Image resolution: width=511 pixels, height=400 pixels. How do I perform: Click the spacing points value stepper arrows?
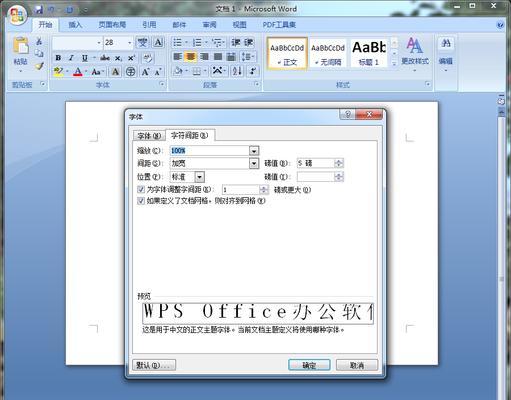click(339, 163)
